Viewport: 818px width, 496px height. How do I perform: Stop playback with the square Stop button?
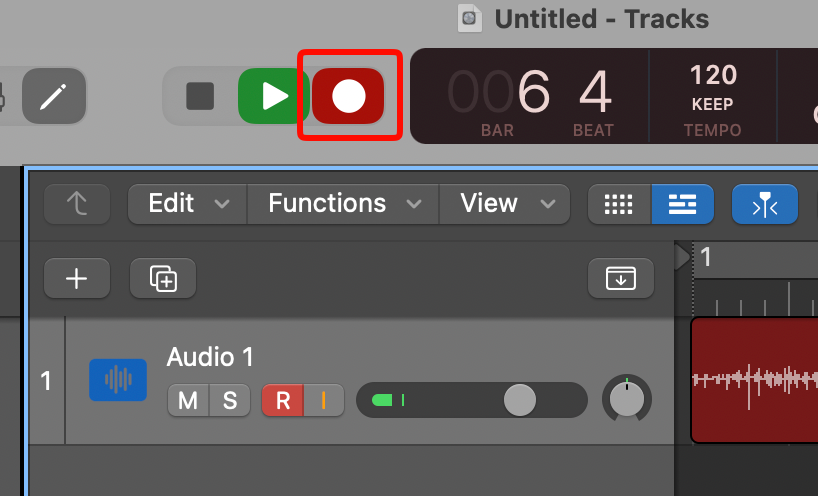(x=200, y=96)
